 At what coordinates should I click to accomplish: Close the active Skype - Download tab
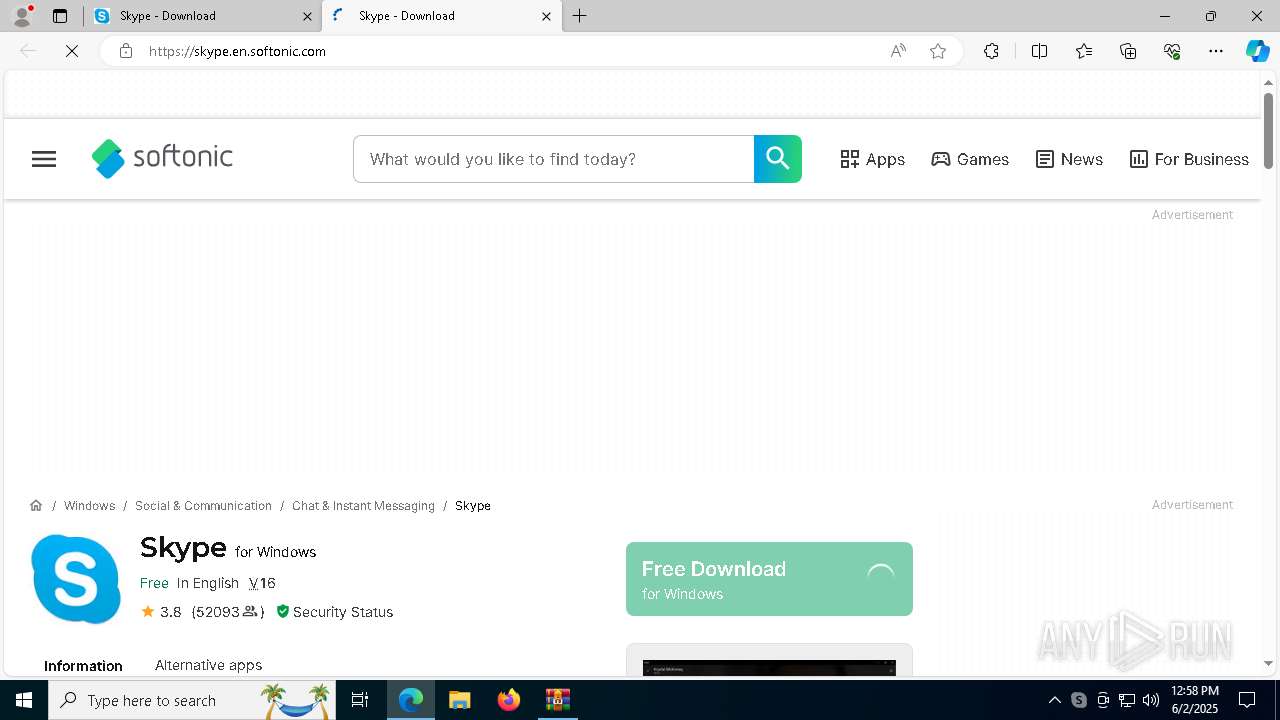click(x=546, y=16)
